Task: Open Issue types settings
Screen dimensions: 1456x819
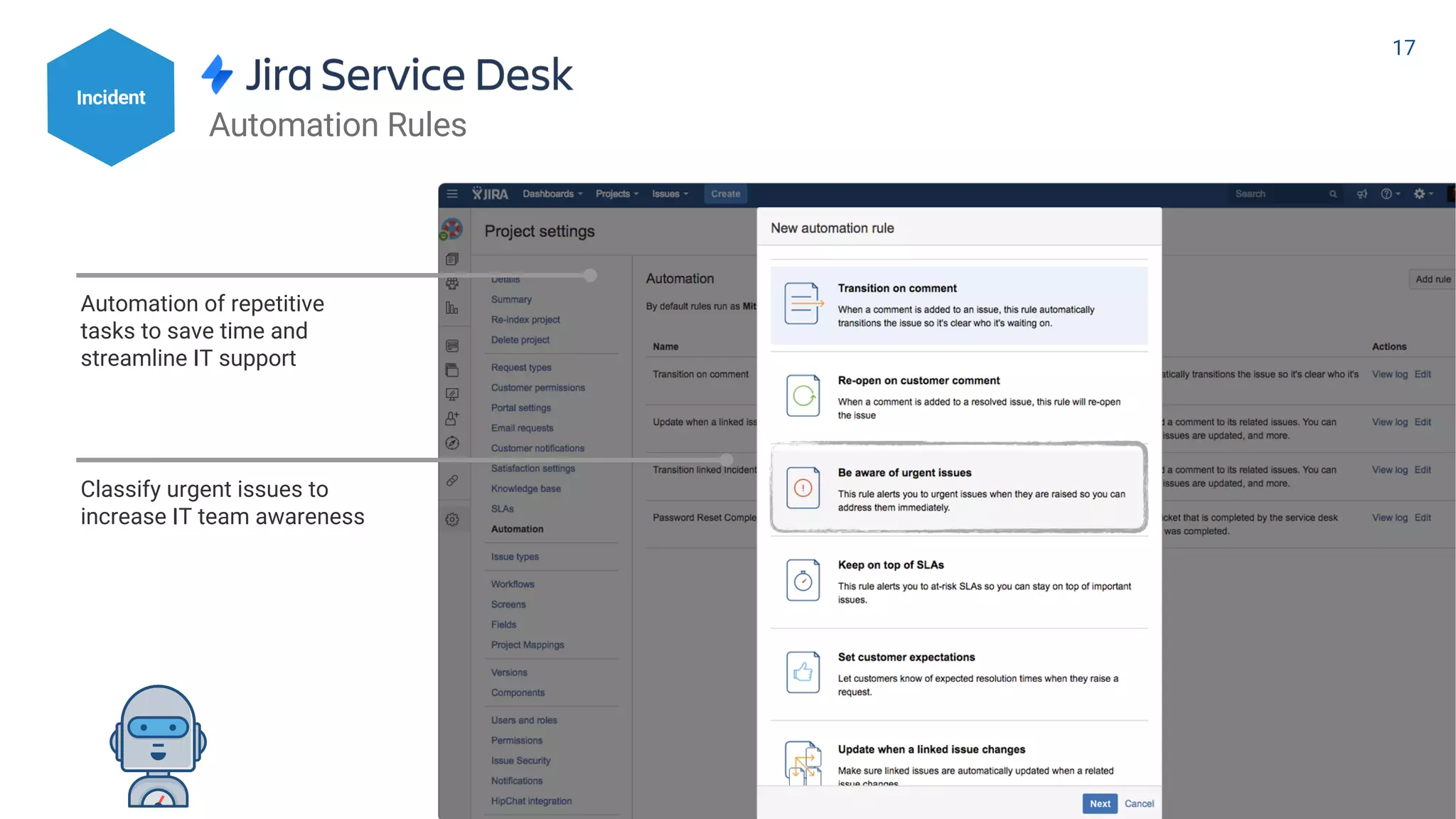Action: pyautogui.click(x=515, y=557)
